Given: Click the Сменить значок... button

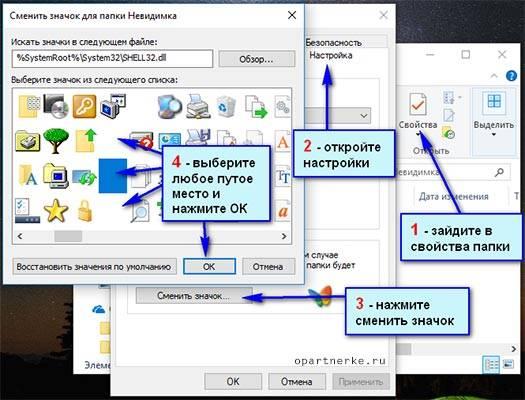Looking at the screenshot, I should click(194, 296).
